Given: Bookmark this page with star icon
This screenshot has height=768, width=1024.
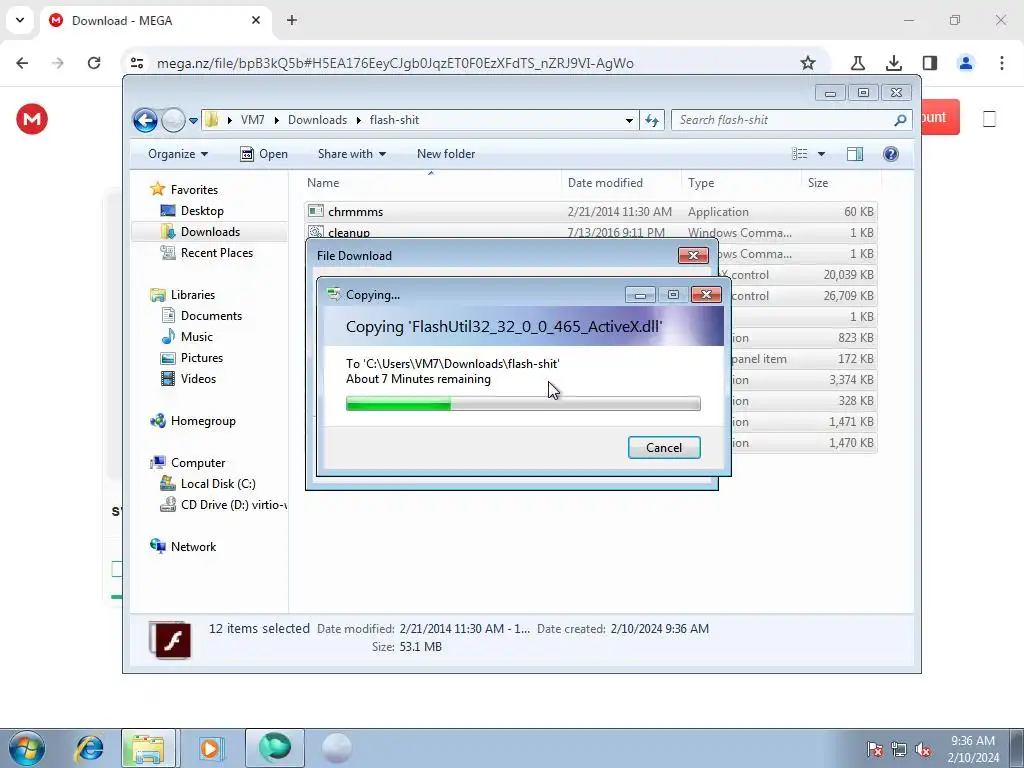Looking at the screenshot, I should [x=808, y=63].
